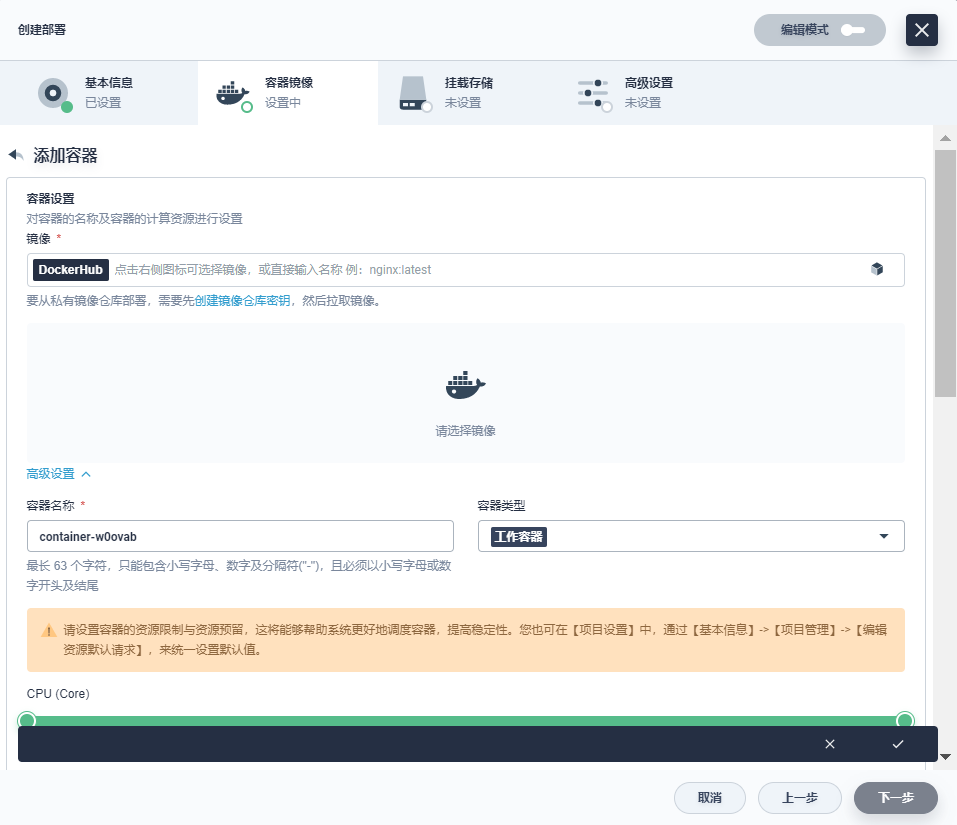This screenshot has height=825, width=957.
Task: Dismiss the dark bar with the X icon
Action: click(x=830, y=744)
